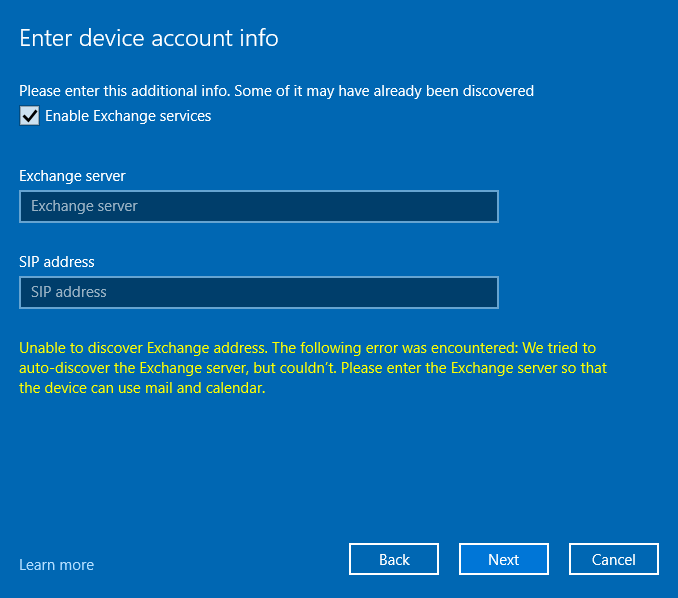
Task: Go back with the Back button
Action: click(394, 559)
